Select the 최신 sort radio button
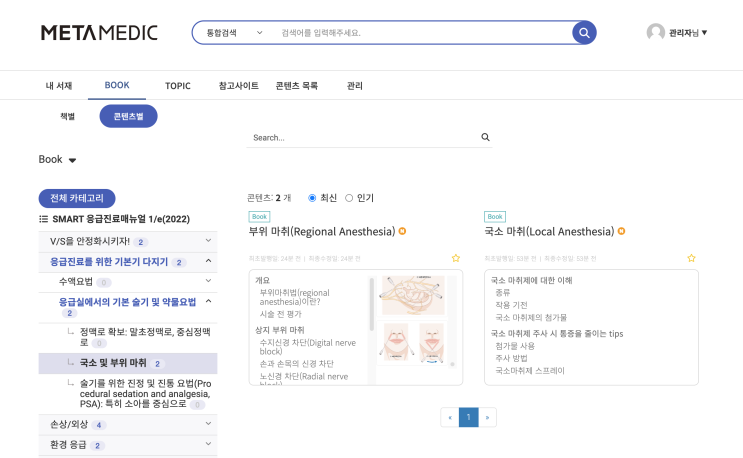 312,198
